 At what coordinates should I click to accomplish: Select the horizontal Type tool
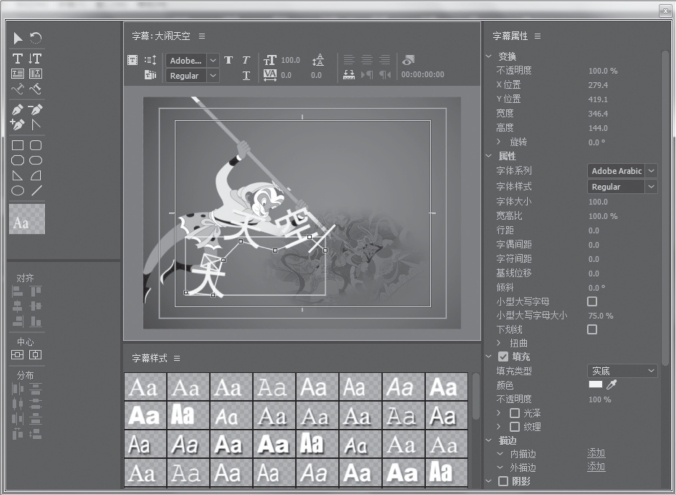17,58
